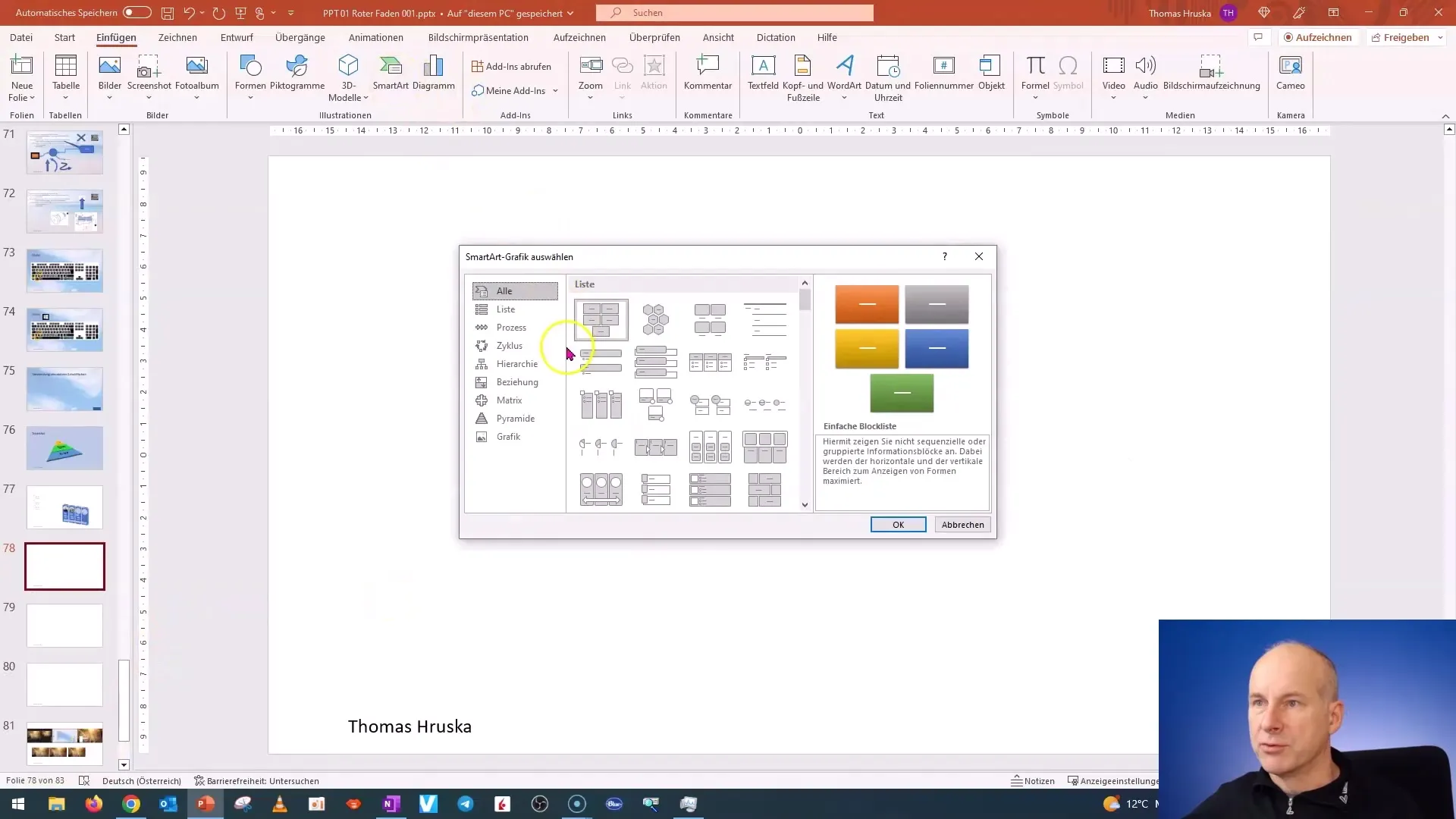Select the Prozess SmartArt category

tap(515, 328)
